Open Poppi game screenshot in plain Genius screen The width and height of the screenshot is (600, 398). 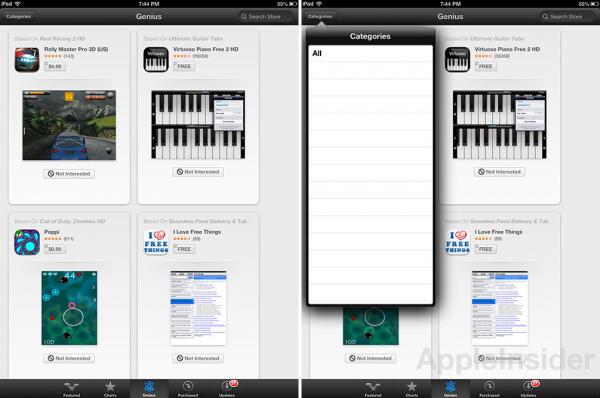pyautogui.click(x=69, y=308)
